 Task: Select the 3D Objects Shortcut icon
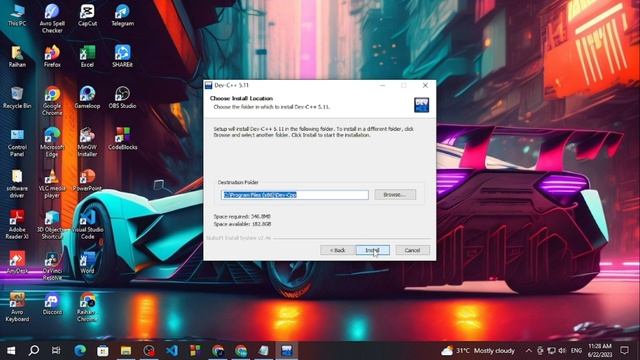coord(52,225)
